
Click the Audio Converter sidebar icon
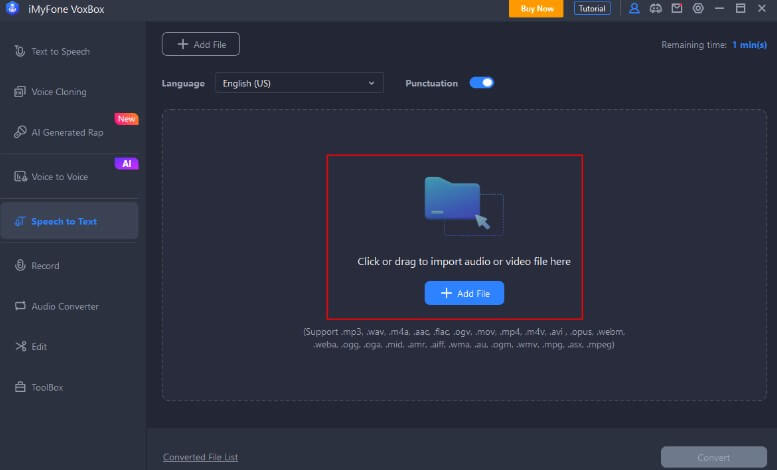point(20,306)
